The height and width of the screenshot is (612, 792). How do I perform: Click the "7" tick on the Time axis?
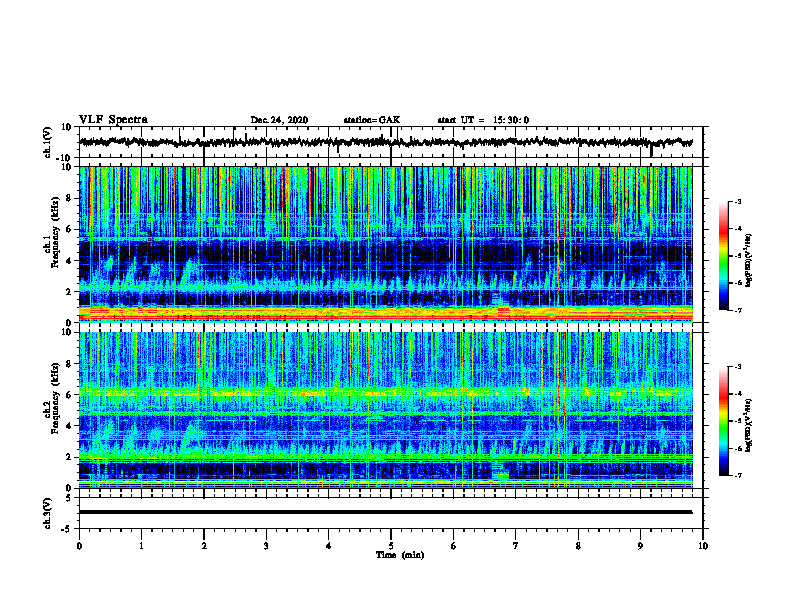click(516, 546)
